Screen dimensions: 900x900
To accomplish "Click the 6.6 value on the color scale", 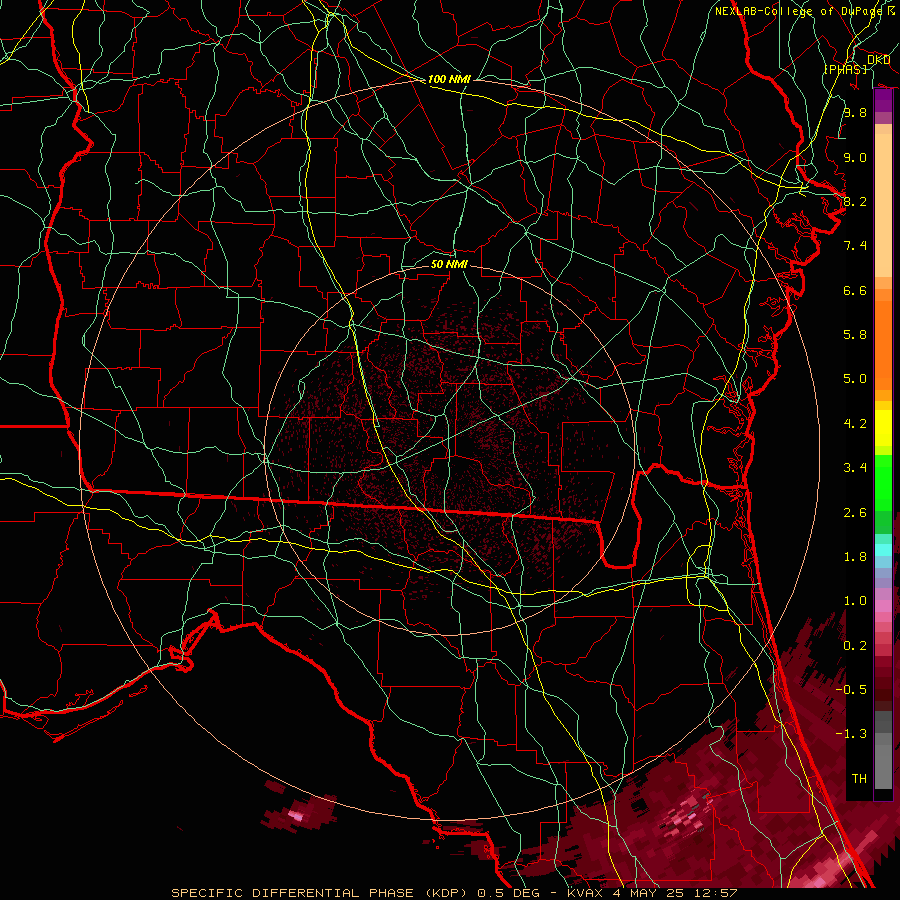I will [x=855, y=290].
